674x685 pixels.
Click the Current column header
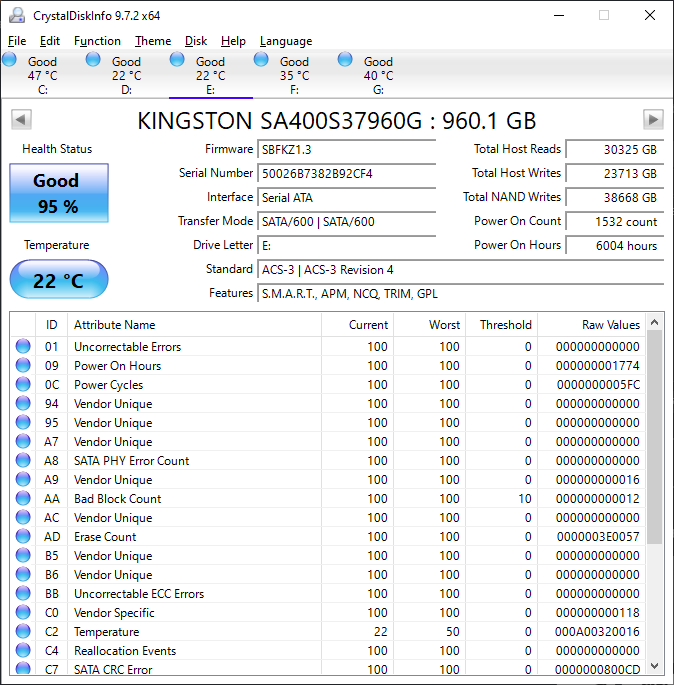click(x=358, y=325)
